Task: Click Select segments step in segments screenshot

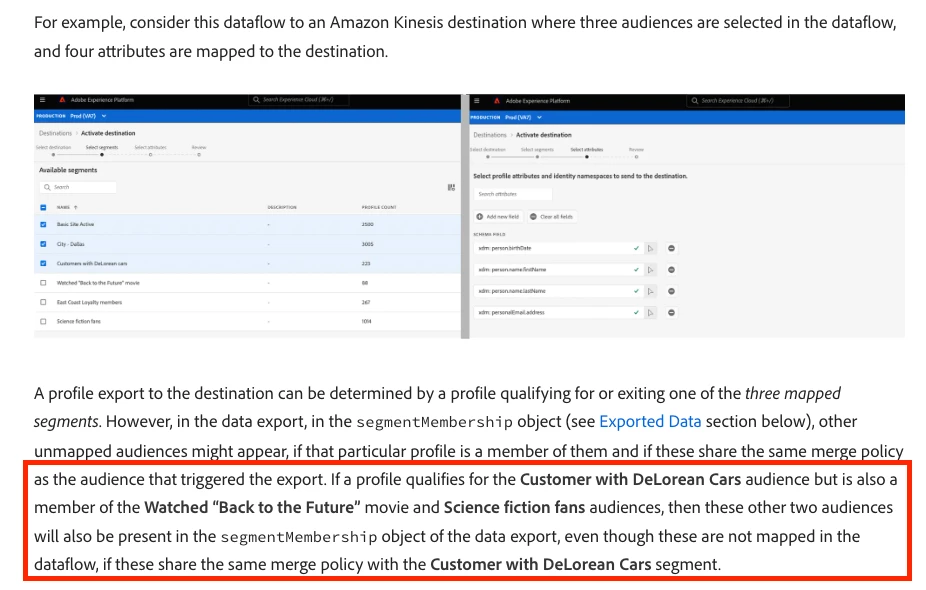Action: pos(102,148)
